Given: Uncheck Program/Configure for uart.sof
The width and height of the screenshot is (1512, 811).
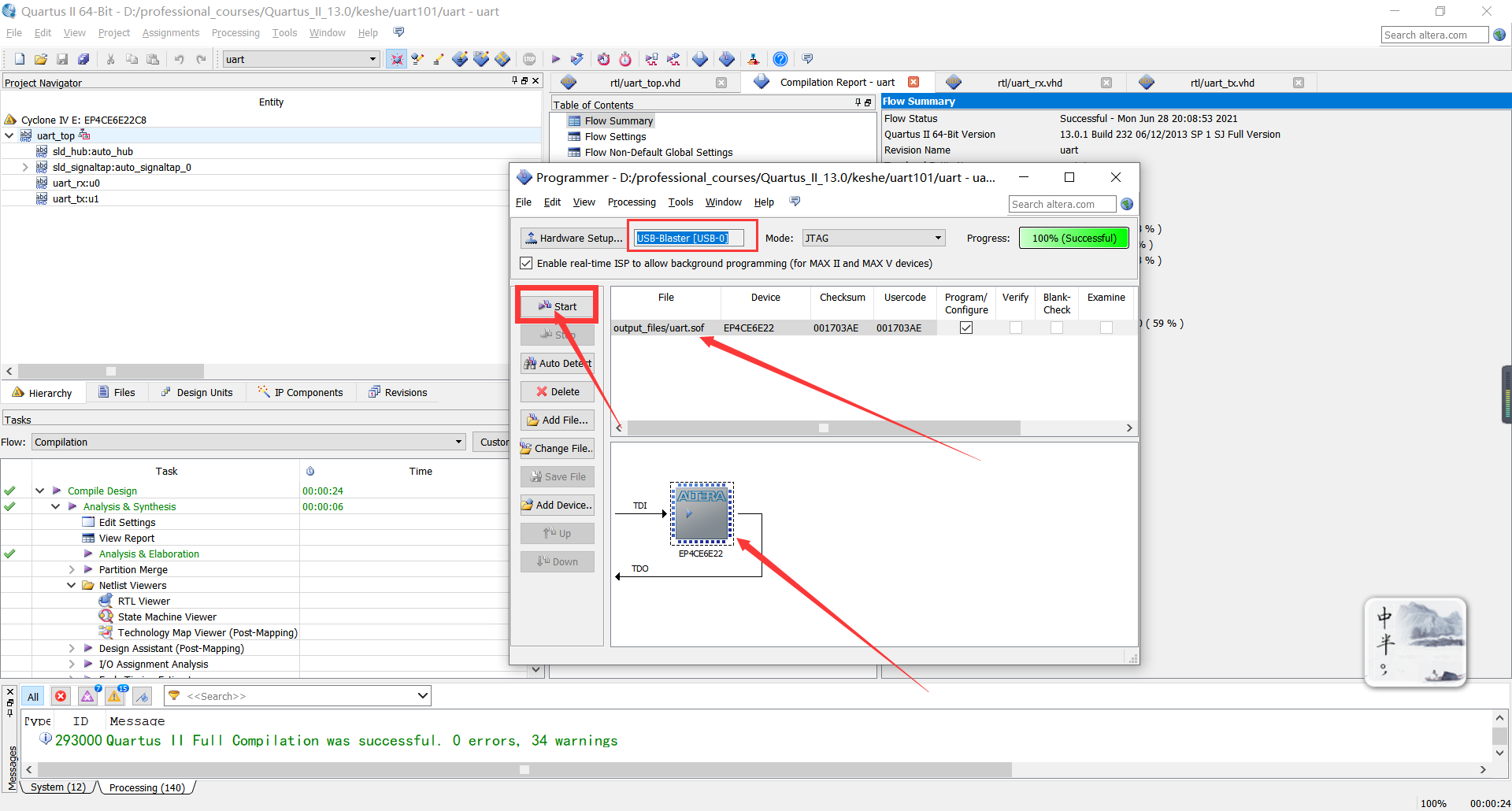Looking at the screenshot, I should [966, 328].
